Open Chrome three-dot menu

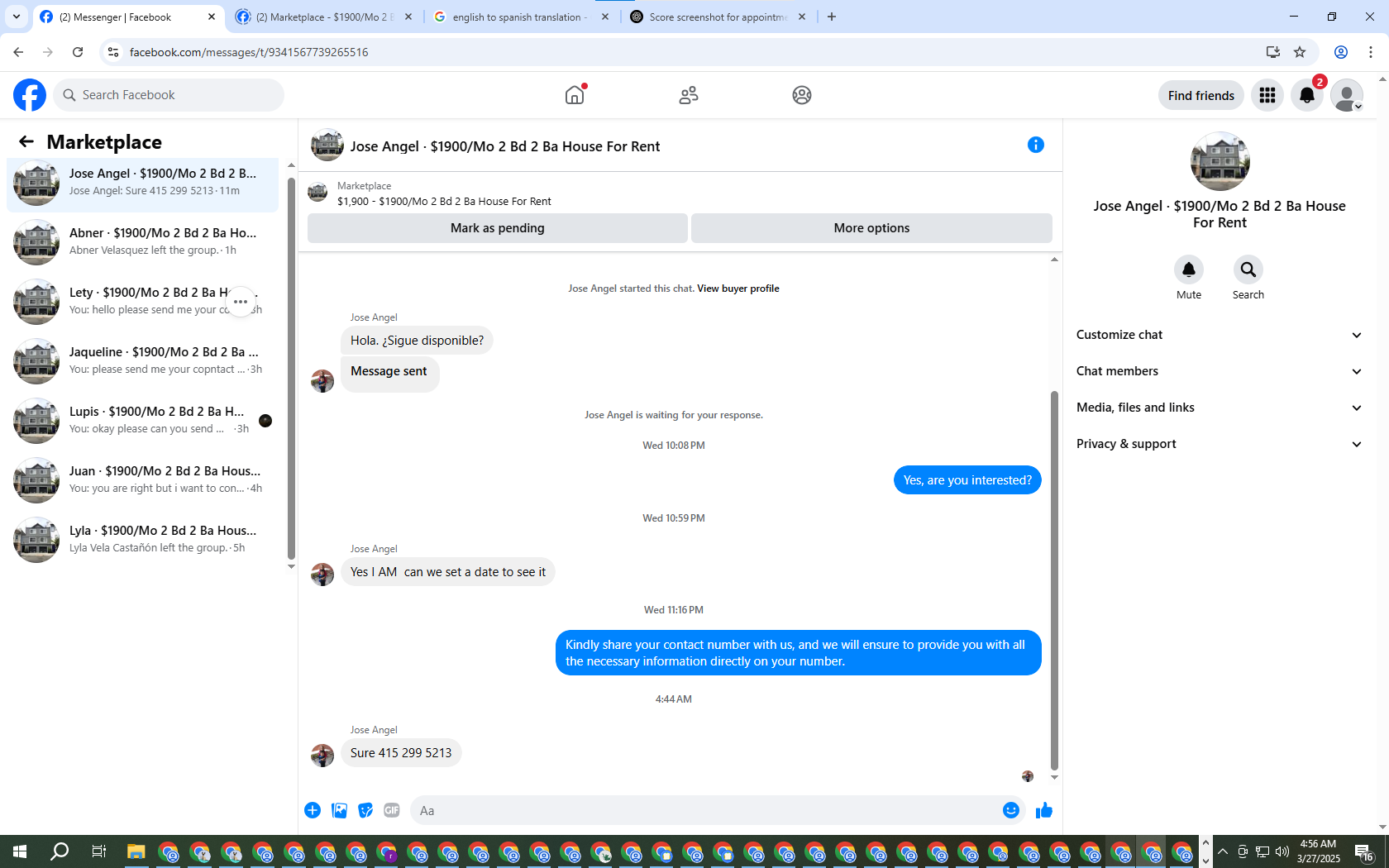(1371, 52)
